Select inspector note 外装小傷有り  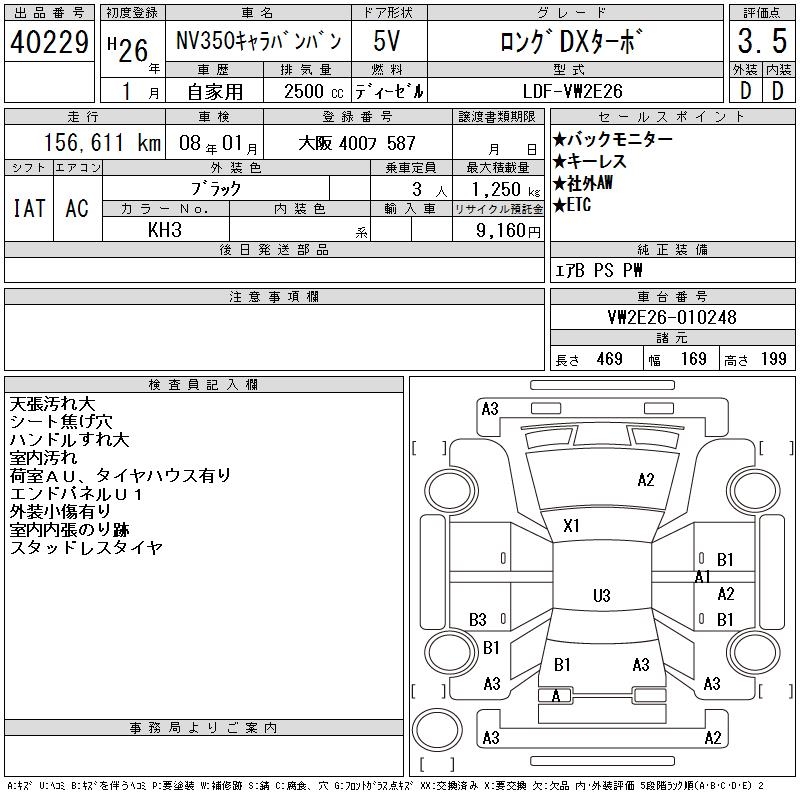tap(60, 512)
